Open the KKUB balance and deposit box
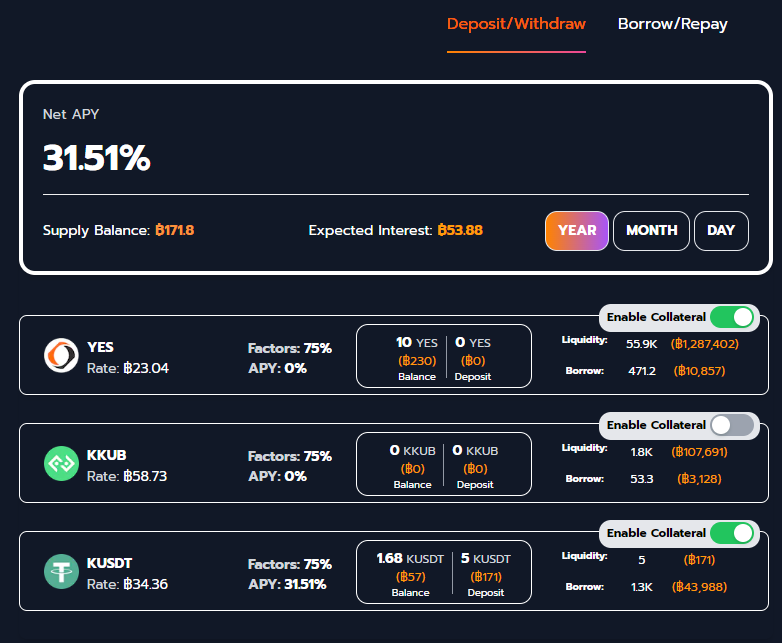The height and width of the screenshot is (643, 782). (444, 463)
